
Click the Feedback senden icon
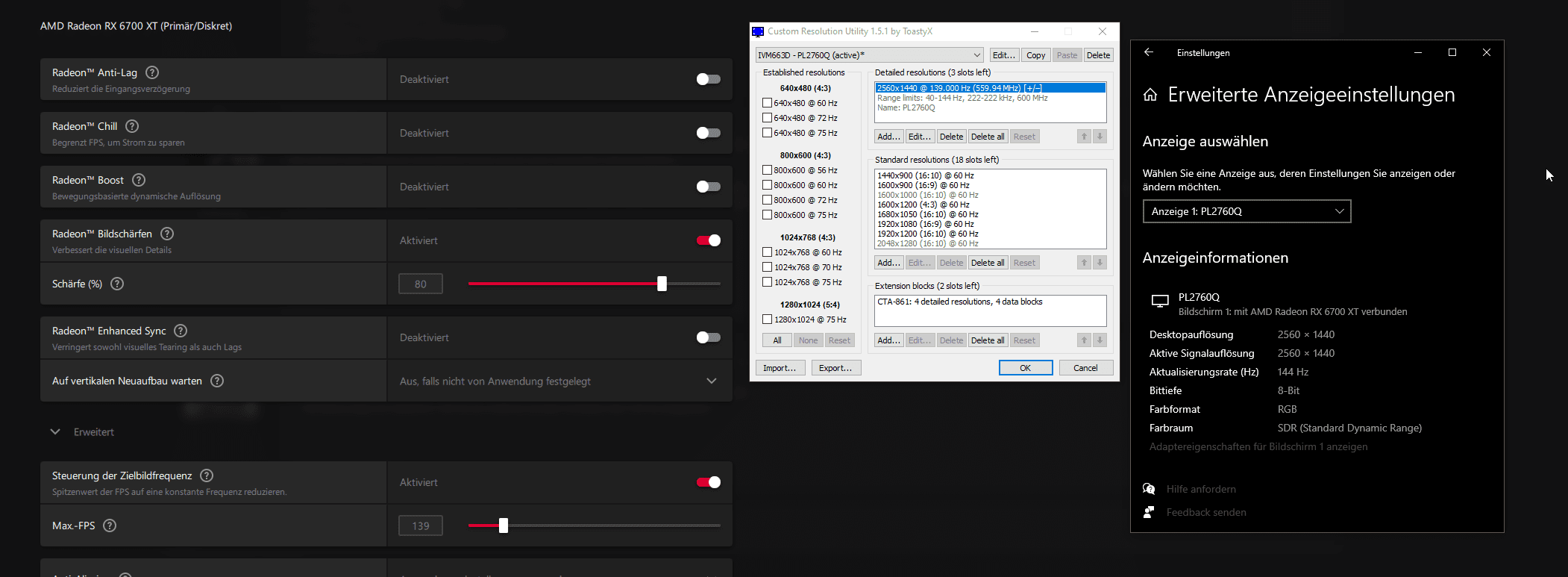(1149, 512)
